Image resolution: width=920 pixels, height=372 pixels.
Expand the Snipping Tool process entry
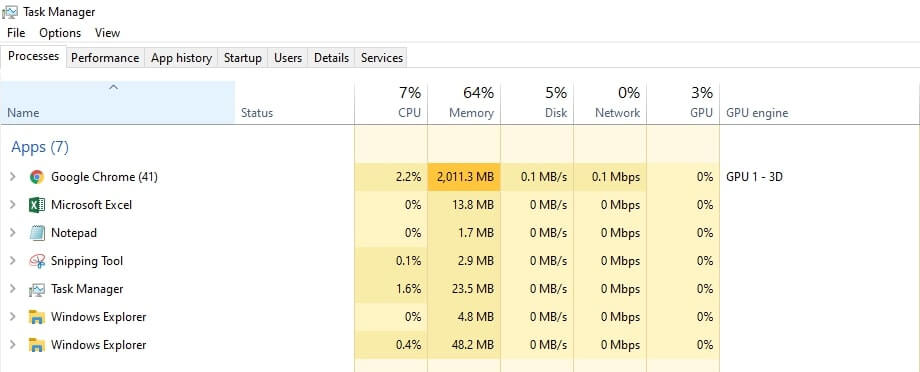tap(13, 261)
